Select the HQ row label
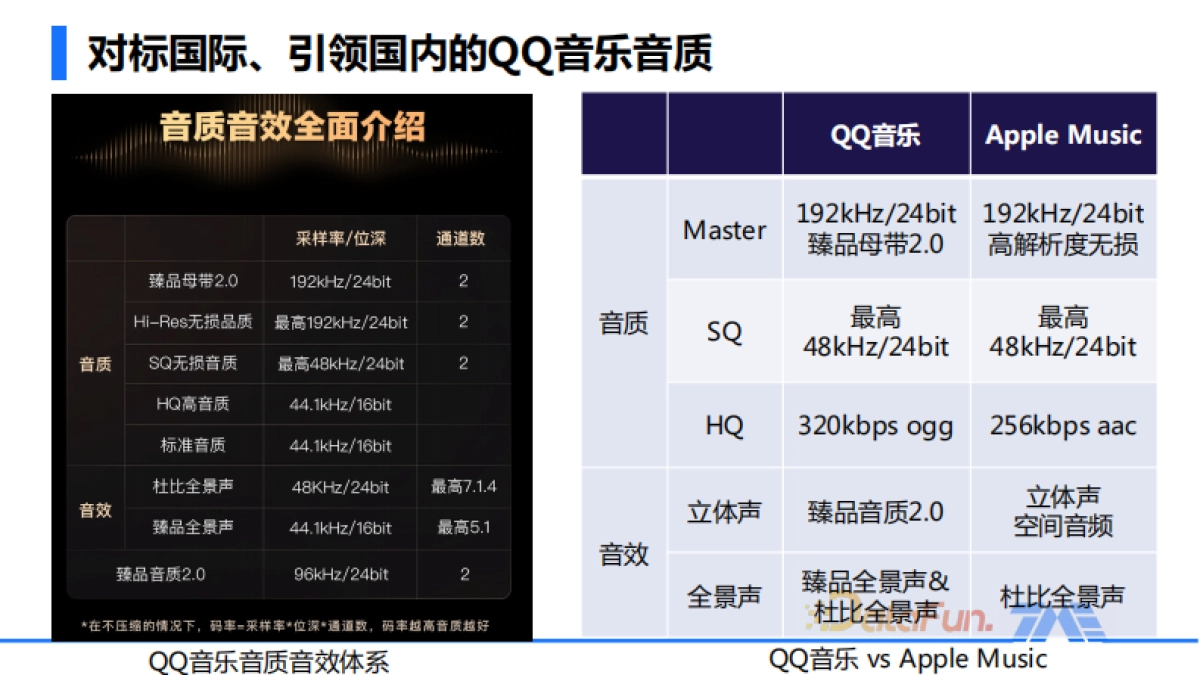 (723, 425)
